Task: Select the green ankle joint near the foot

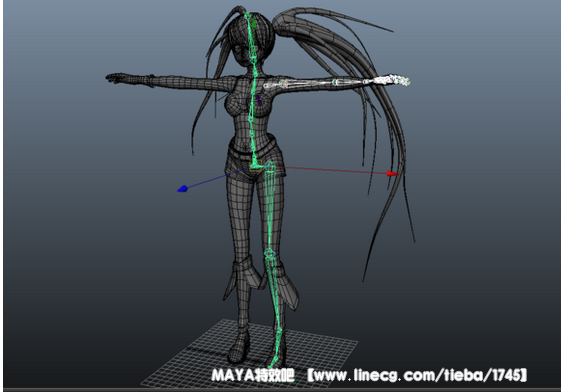Action: [x=279, y=330]
